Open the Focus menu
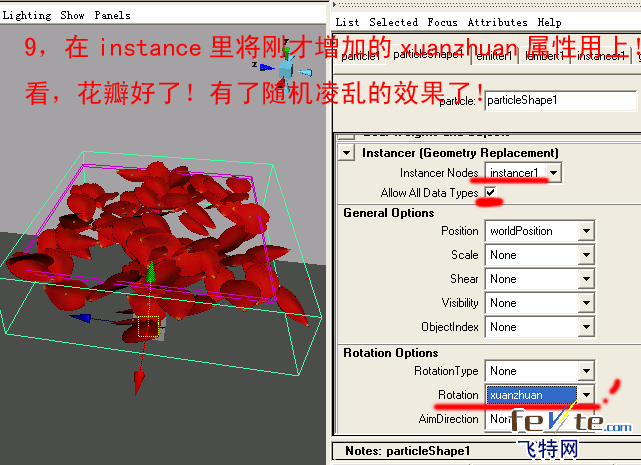Image resolution: width=641 pixels, height=465 pixels. 442,22
